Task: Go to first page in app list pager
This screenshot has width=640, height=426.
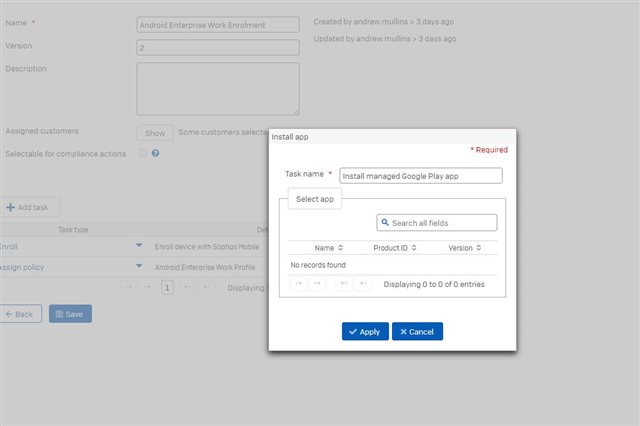Action: coord(299,284)
